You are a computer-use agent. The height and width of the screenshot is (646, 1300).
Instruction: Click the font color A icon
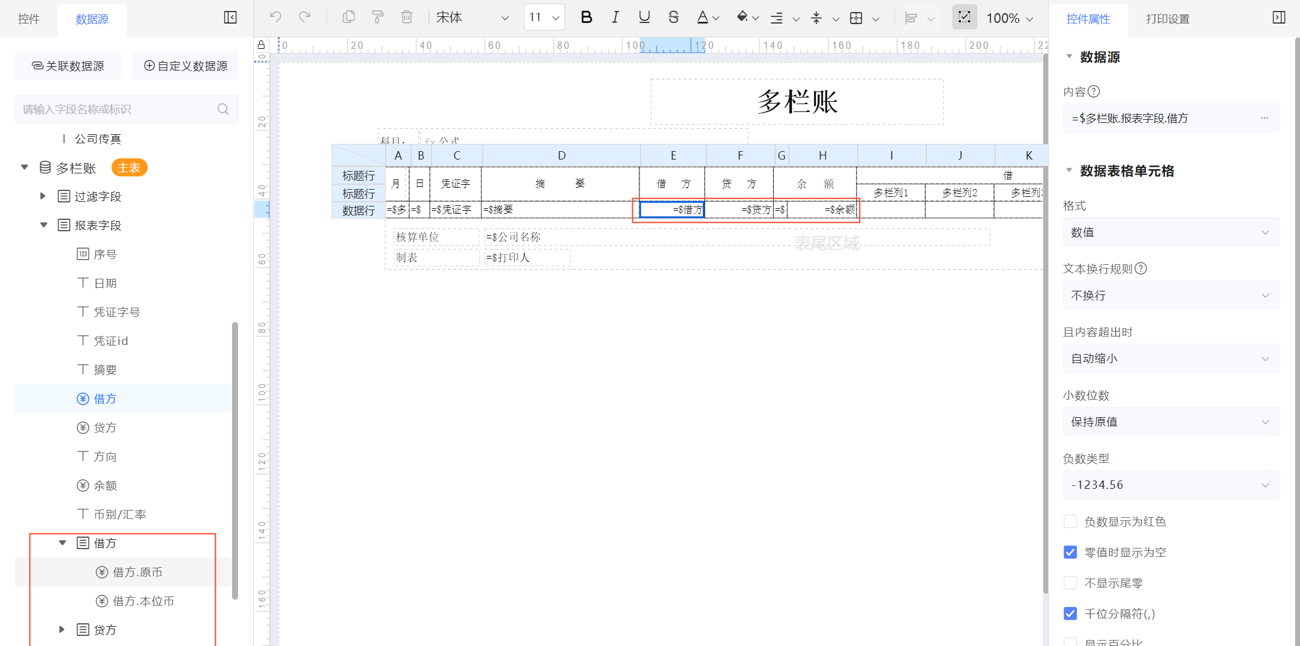pyautogui.click(x=703, y=17)
